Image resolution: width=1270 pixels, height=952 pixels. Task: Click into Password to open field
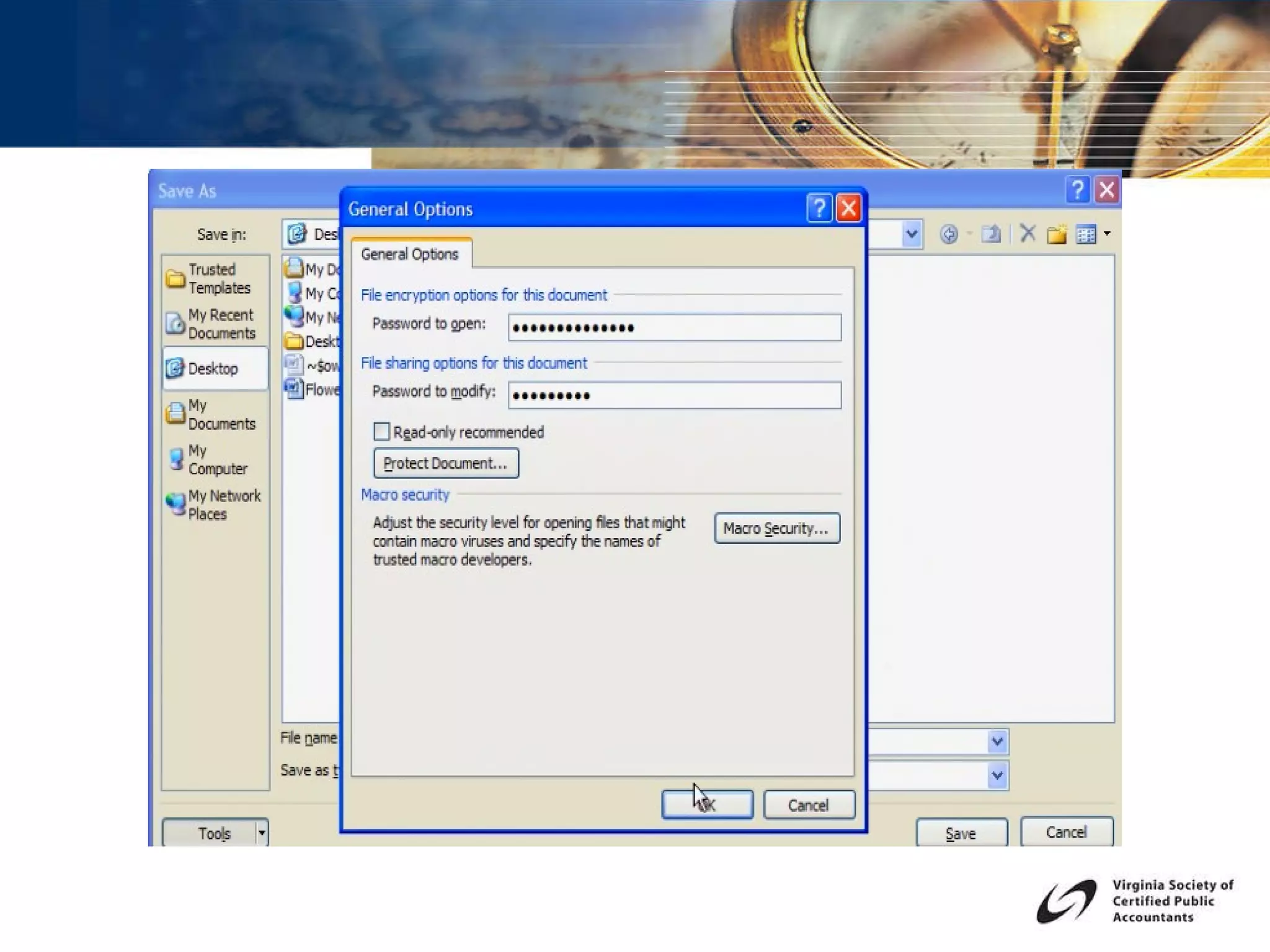coord(674,327)
